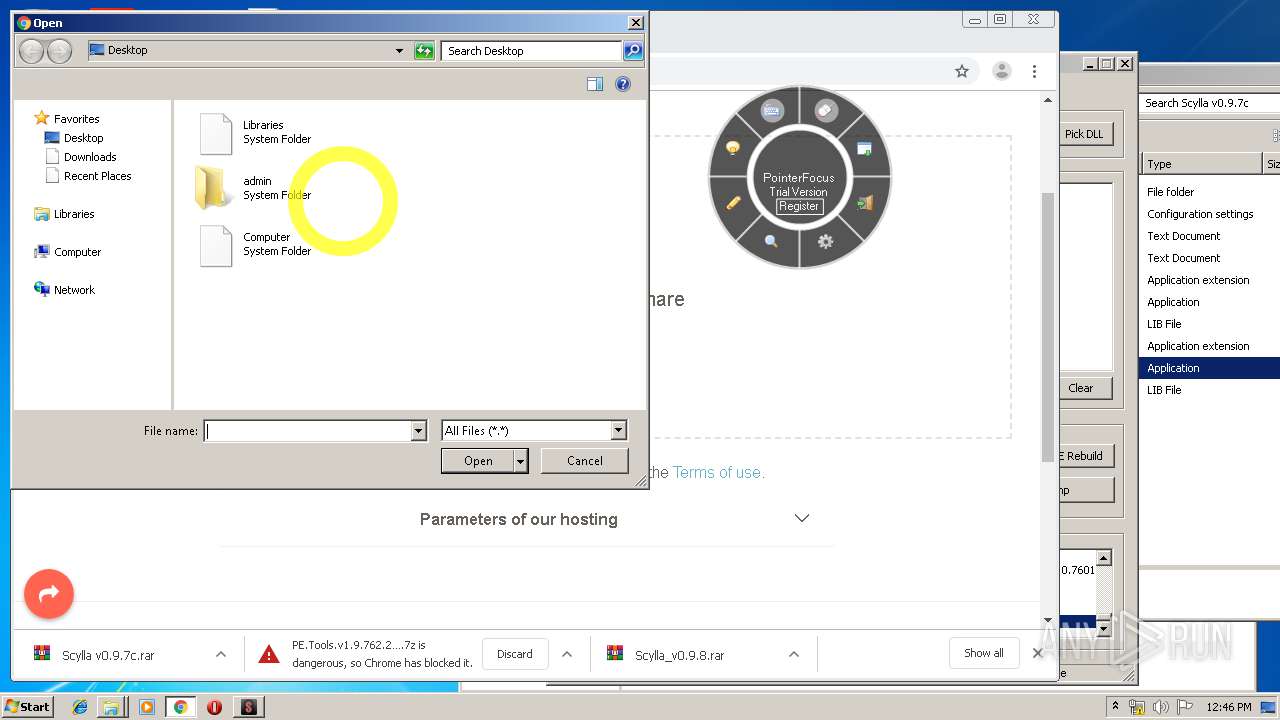Click the red share floating button
Screen dimensions: 1280x720
49,594
